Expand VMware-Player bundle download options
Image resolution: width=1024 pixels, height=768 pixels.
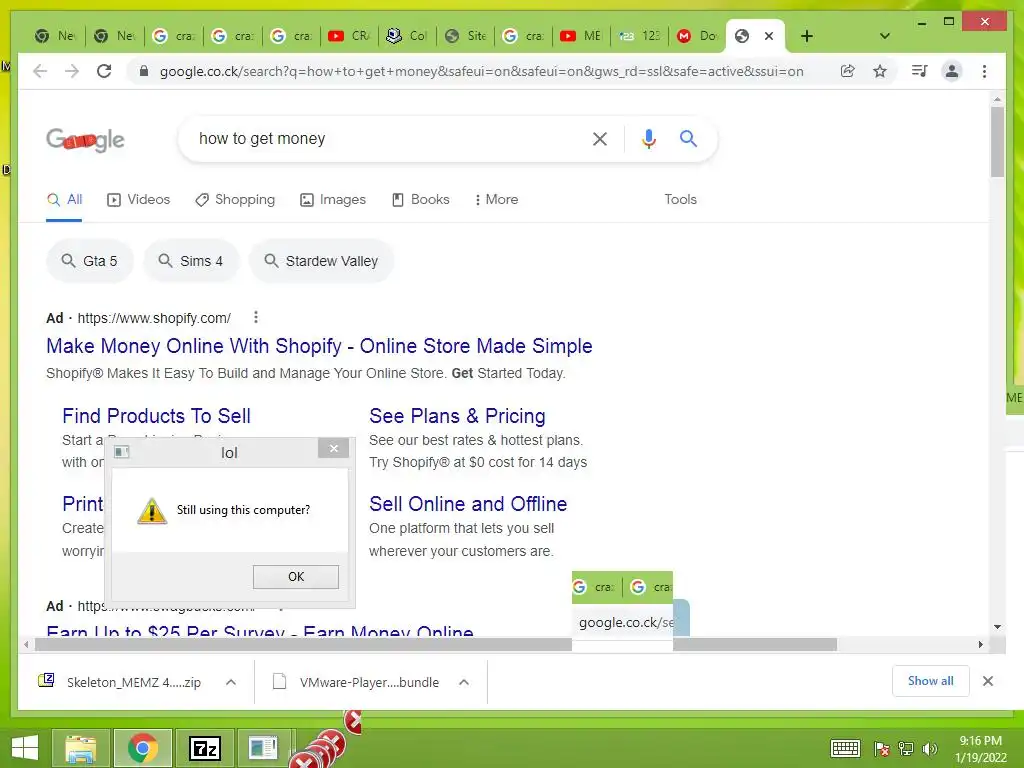pyautogui.click(x=464, y=682)
